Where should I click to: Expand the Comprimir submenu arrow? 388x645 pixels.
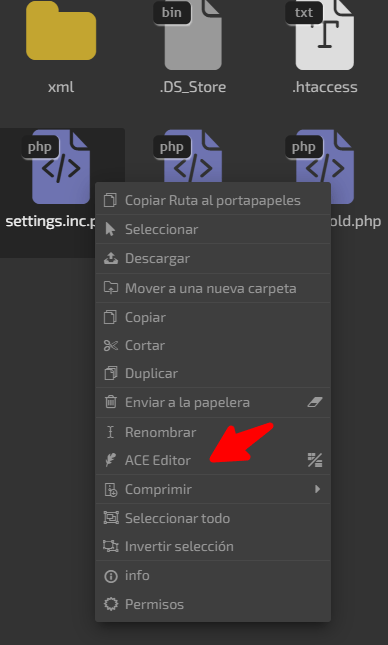click(x=317, y=489)
